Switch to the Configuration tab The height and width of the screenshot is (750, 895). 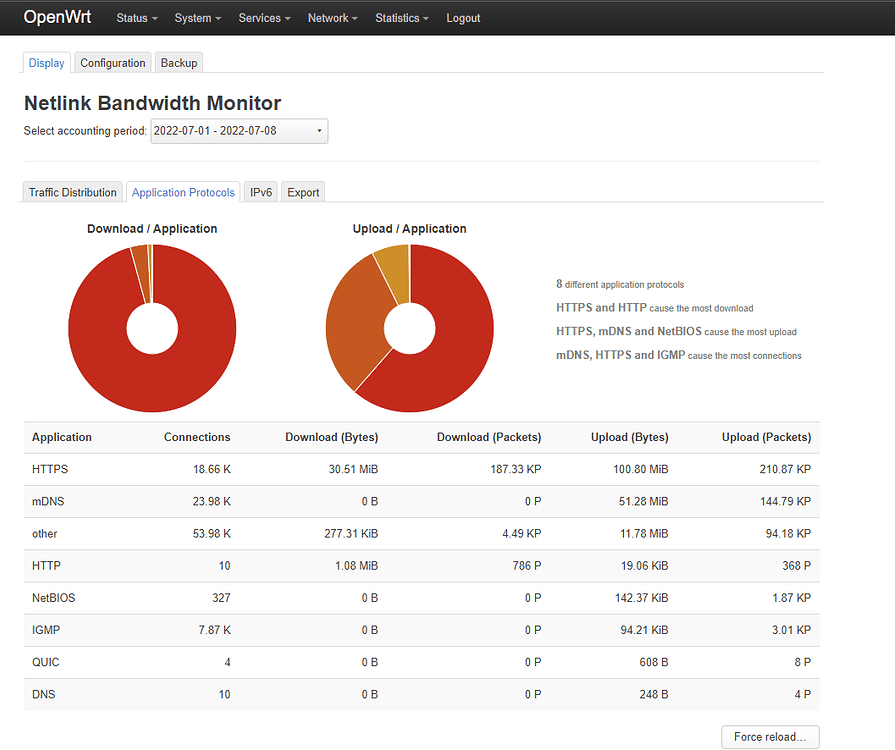click(x=112, y=62)
